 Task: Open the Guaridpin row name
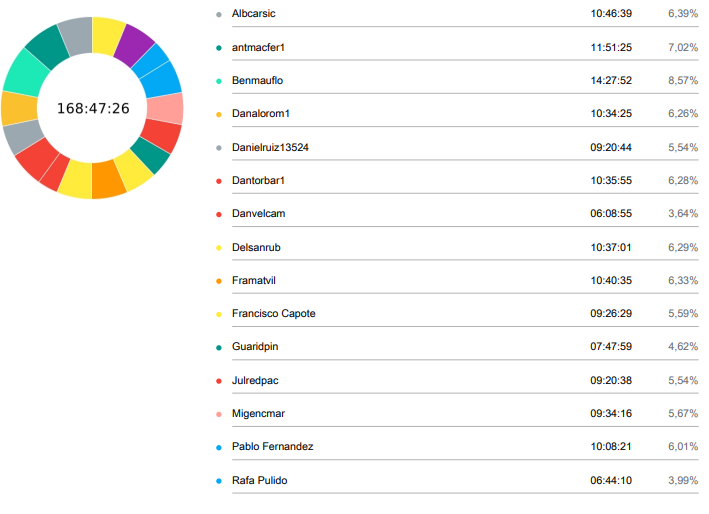254,347
